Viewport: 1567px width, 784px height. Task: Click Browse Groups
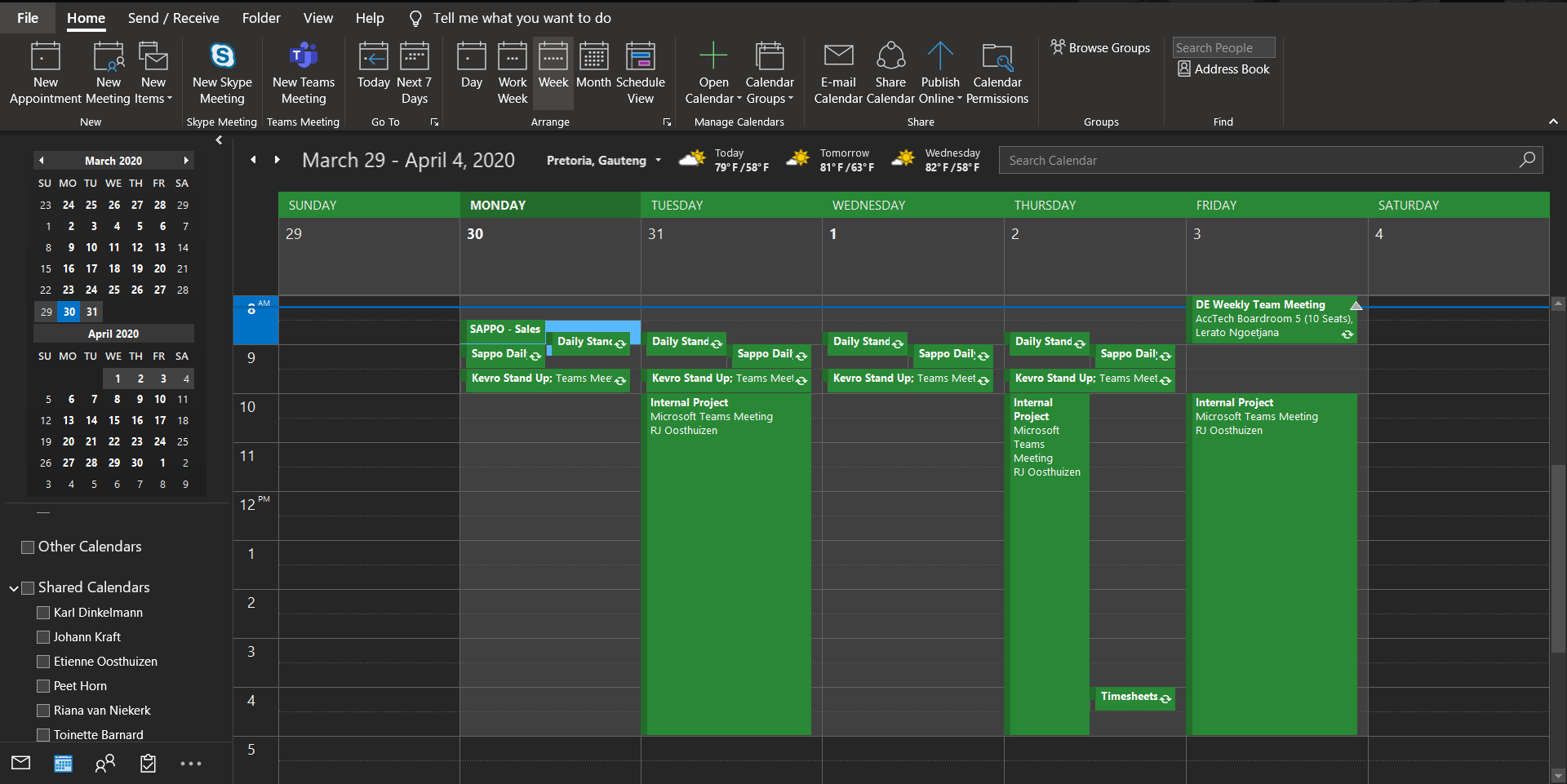pos(1100,48)
